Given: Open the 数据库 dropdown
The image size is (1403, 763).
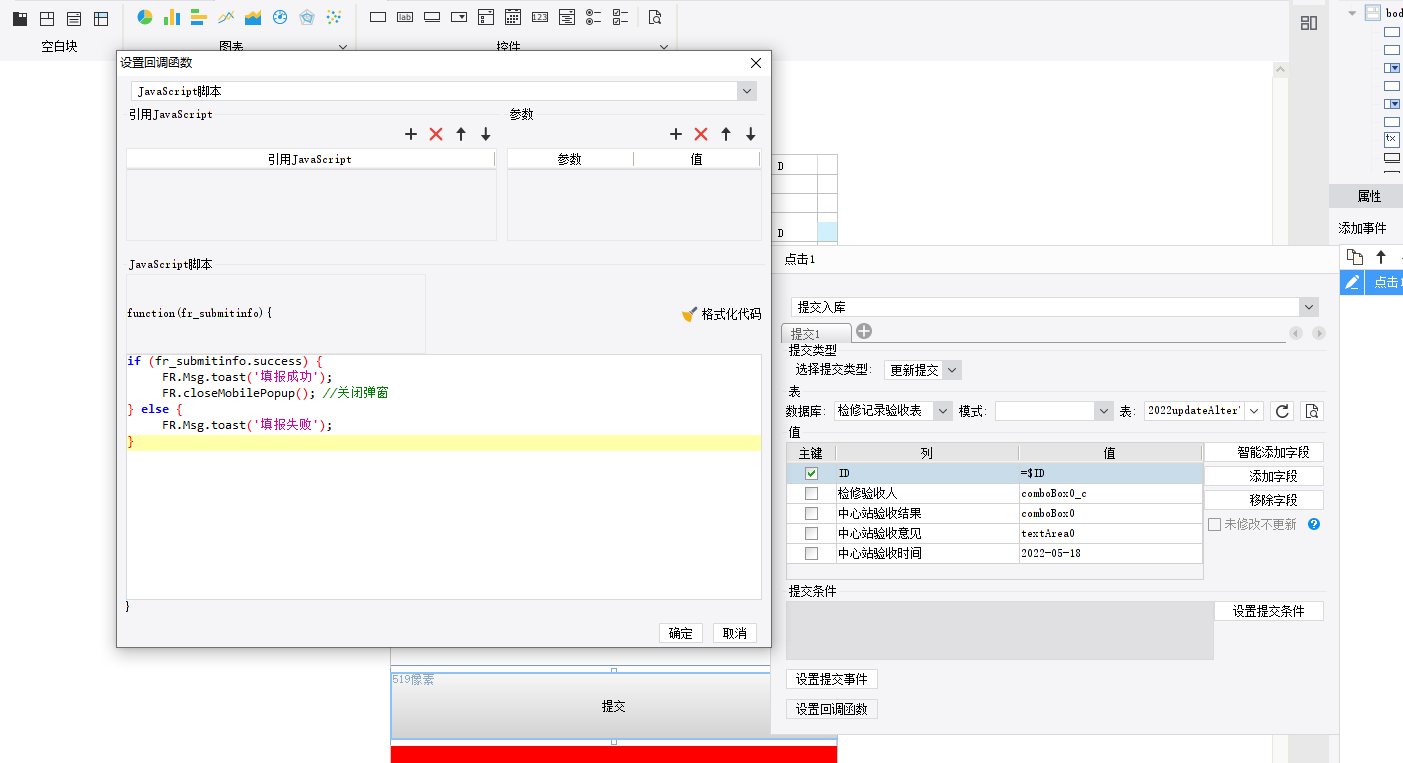Looking at the screenshot, I should pos(943,411).
